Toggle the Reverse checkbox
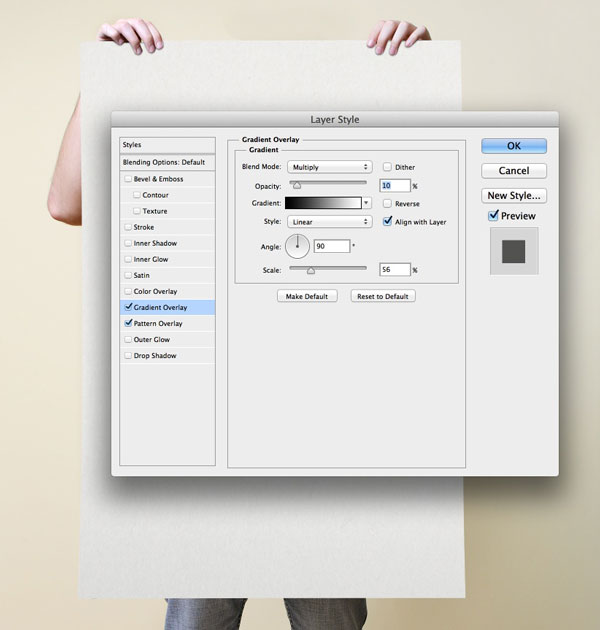Screen dimensions: 600x630 tap(387, 203)
